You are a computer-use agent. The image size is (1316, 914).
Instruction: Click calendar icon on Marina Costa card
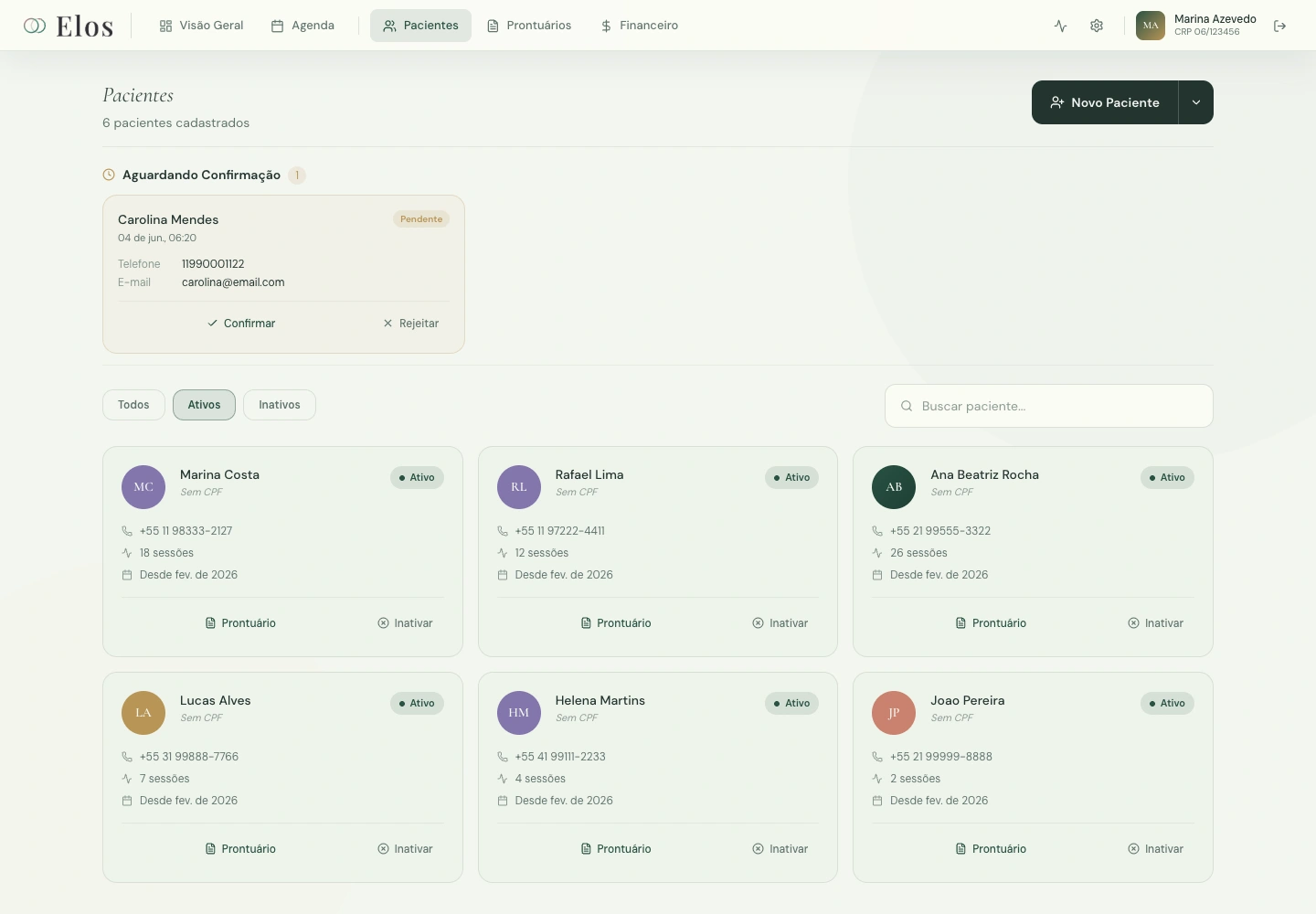pos(127,575)
